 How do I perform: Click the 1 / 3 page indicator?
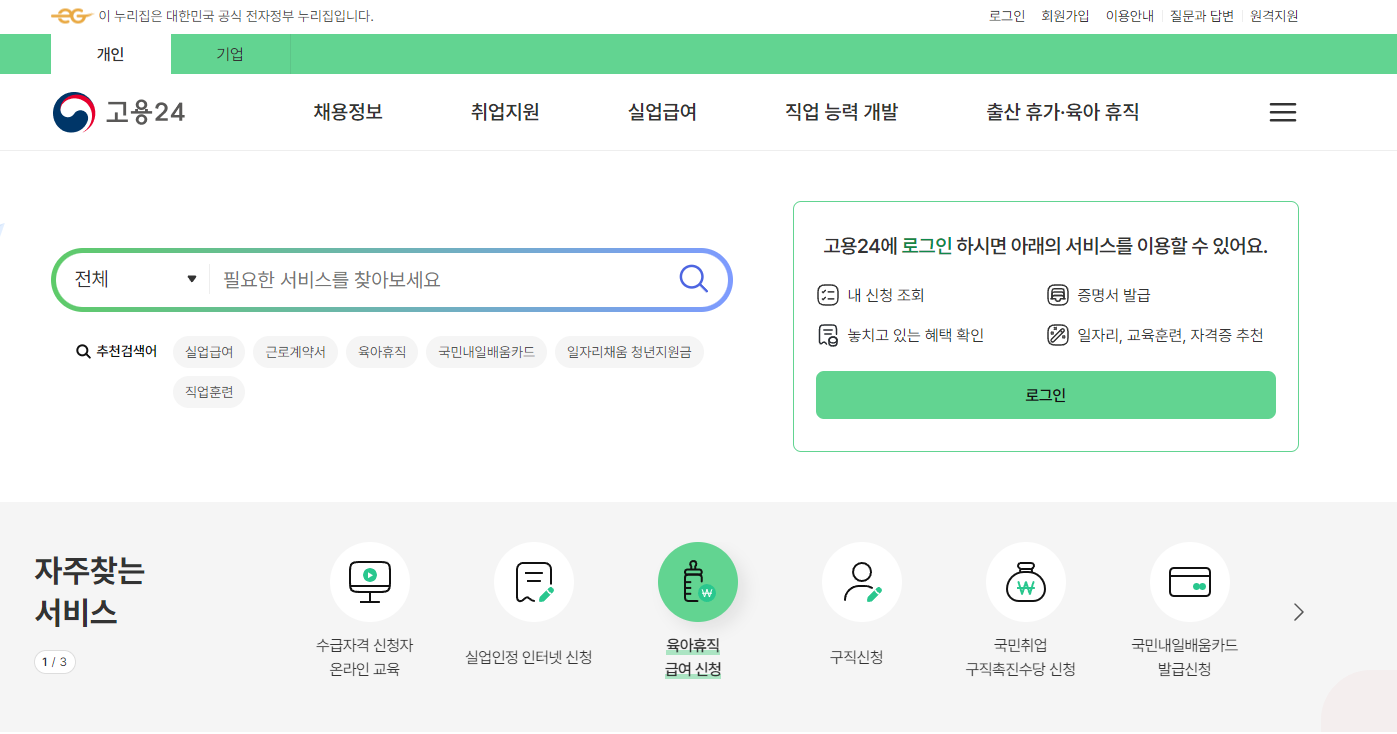tap(55, 662)
